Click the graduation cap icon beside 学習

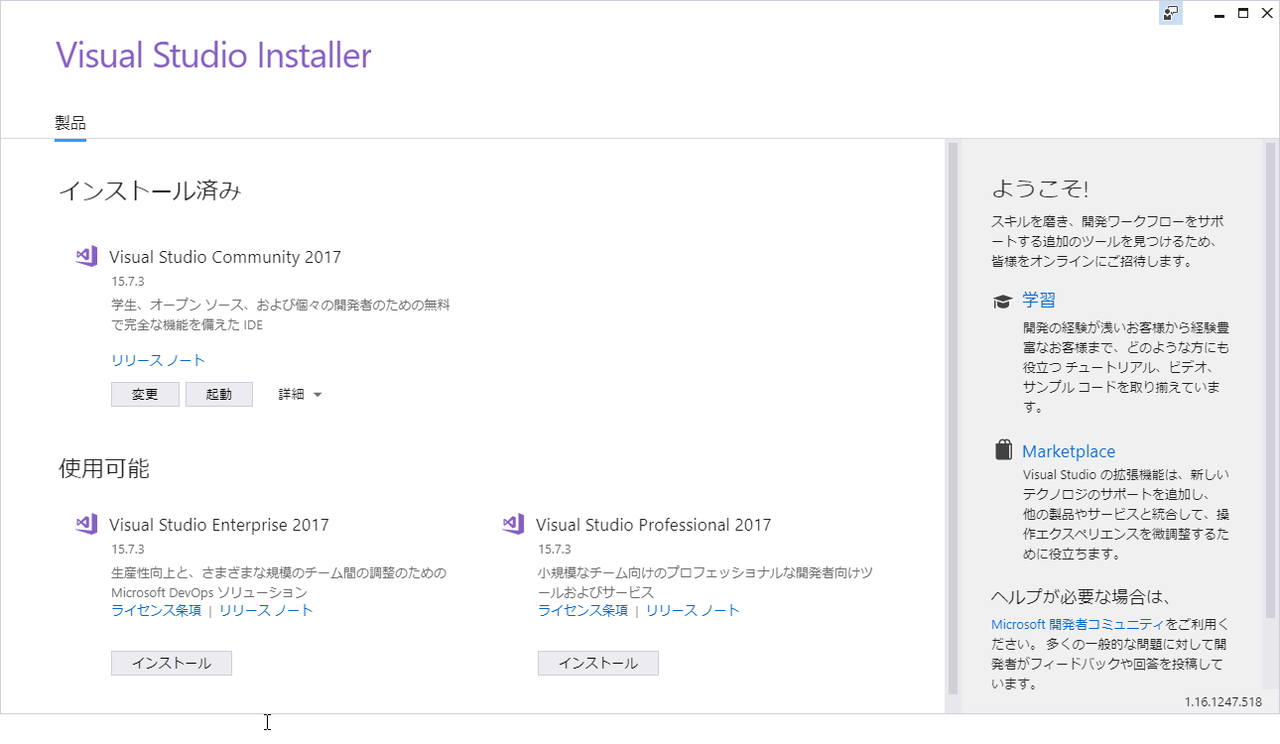click(1003, 300)
